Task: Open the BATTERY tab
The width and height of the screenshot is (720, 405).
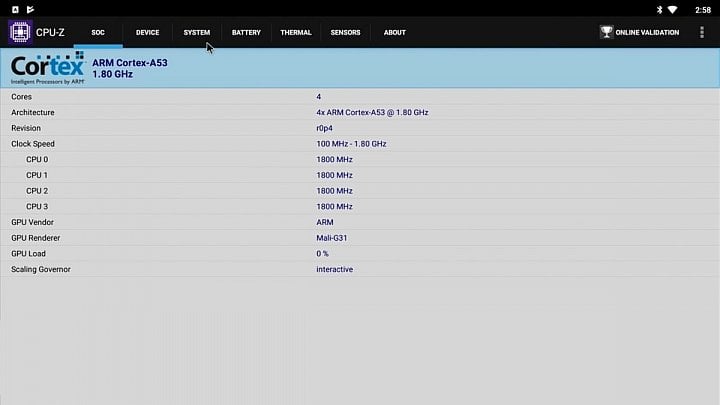Action: click(x=246, y=33)
